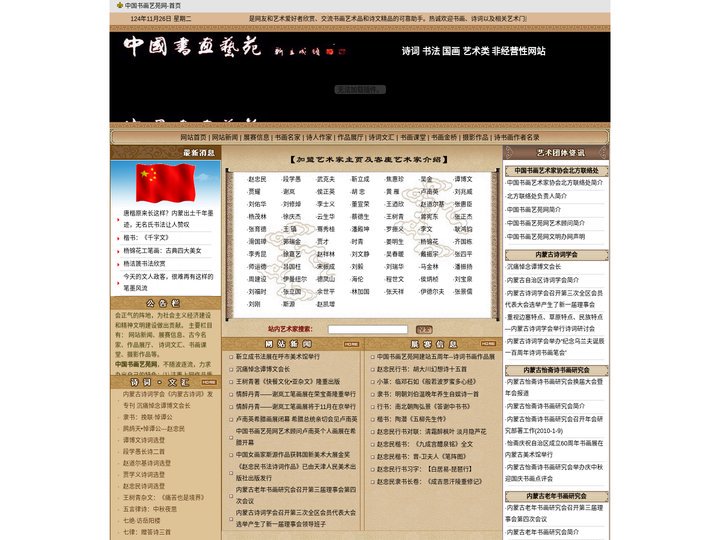Open 内蒙古自治区诗词学会简介

[x=542, y=280]
